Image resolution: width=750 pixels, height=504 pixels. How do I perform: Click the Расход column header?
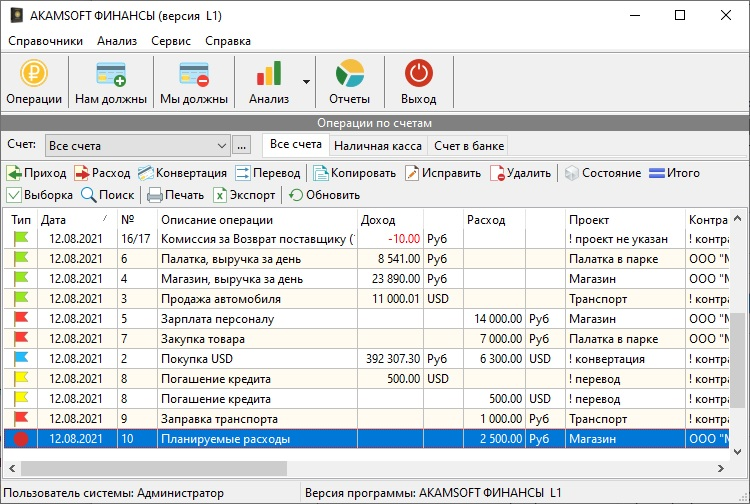494,220
